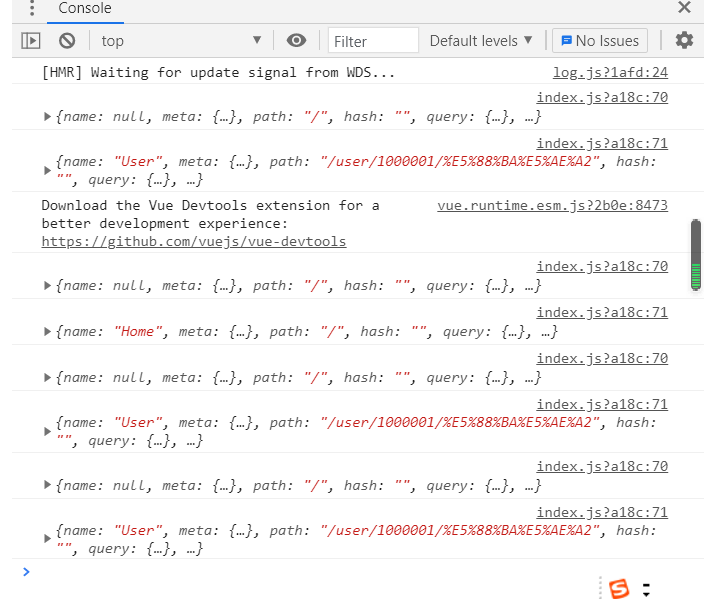Expand the Home route object
The height and width of the screenshot is (599, 704).
47,332
